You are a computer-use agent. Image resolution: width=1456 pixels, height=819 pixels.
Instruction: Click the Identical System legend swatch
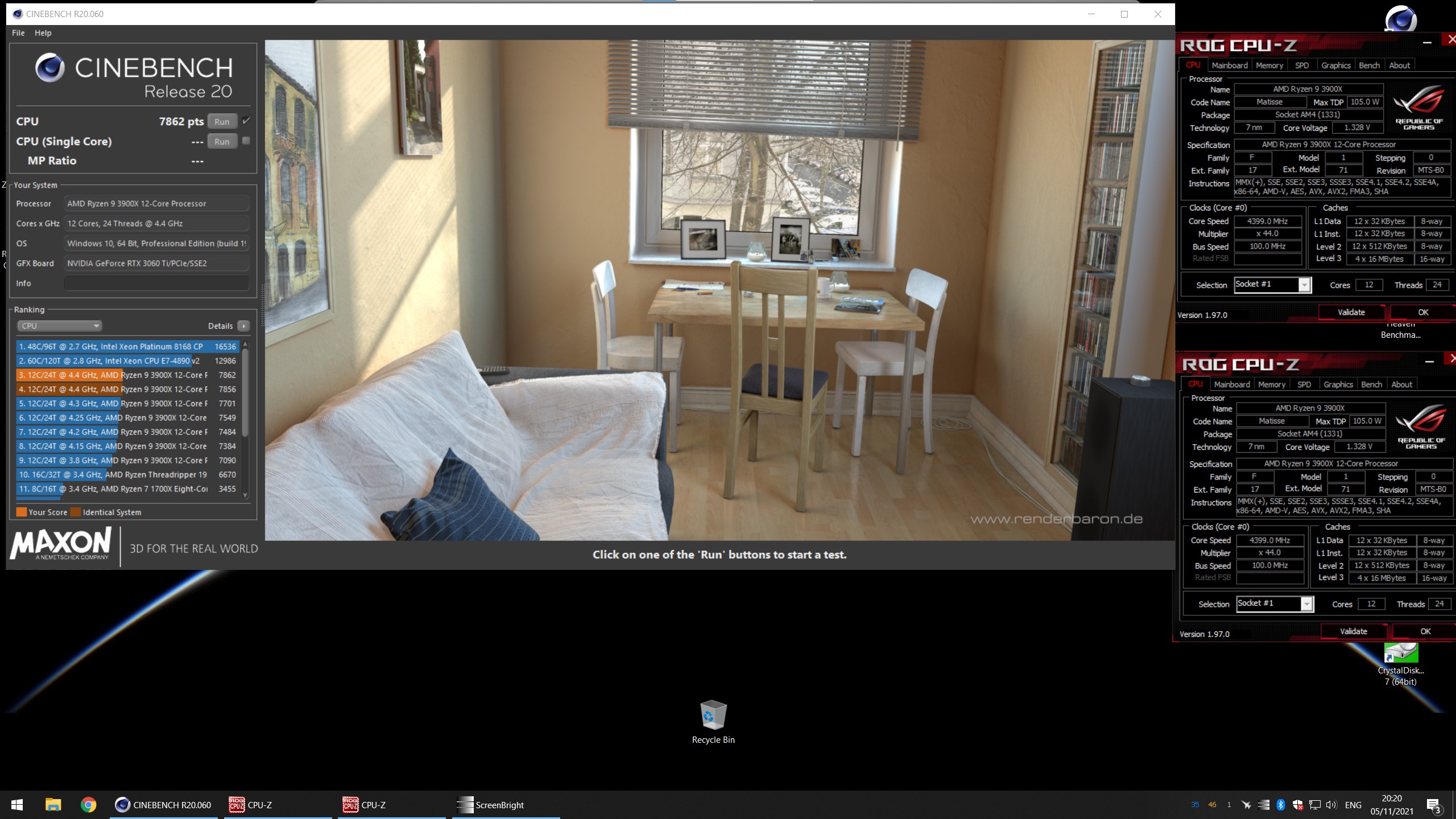click(x=76, y=512)
